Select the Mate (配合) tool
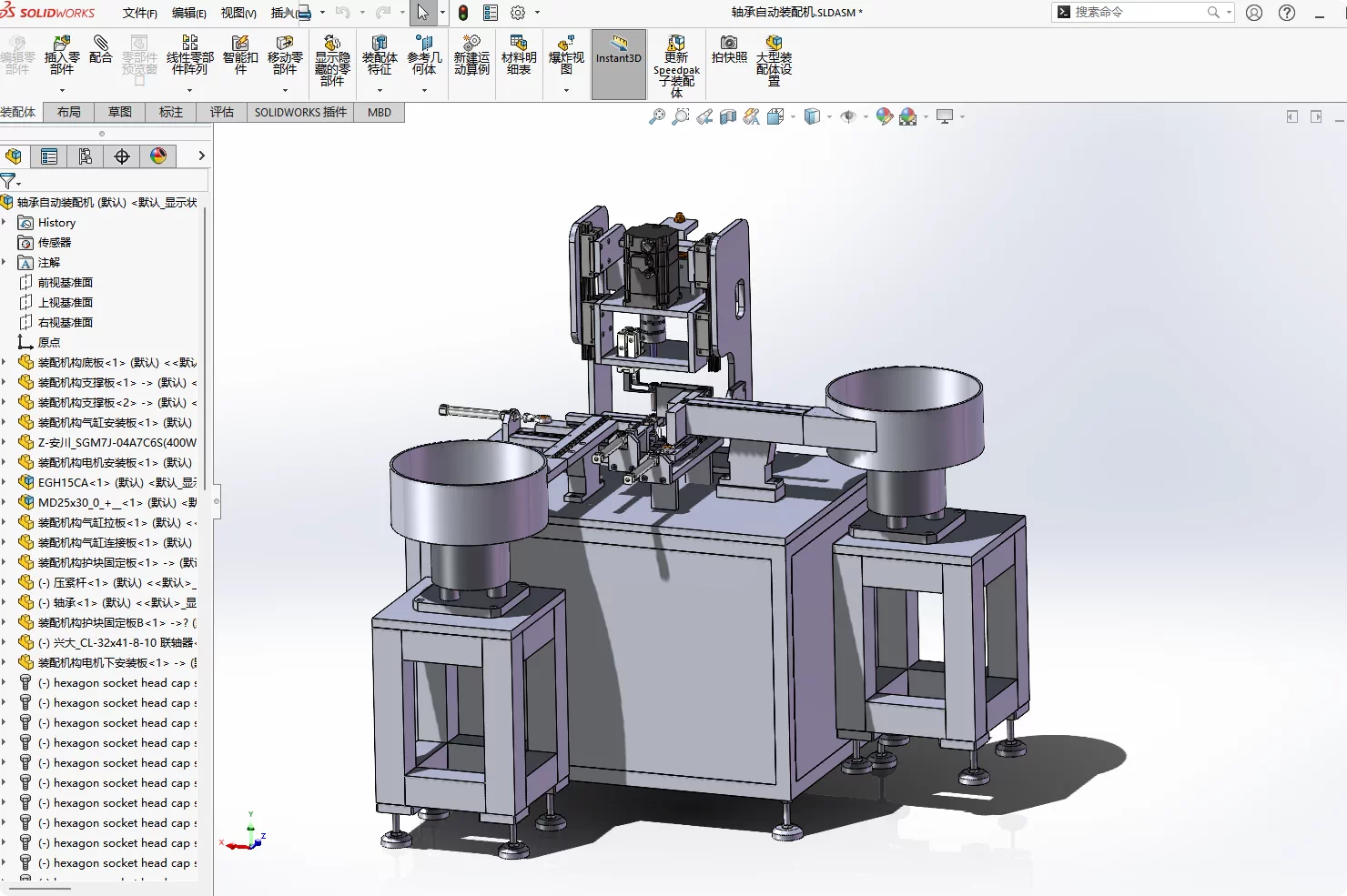Viewport: 1347px width, 896px height. [101, 49]
